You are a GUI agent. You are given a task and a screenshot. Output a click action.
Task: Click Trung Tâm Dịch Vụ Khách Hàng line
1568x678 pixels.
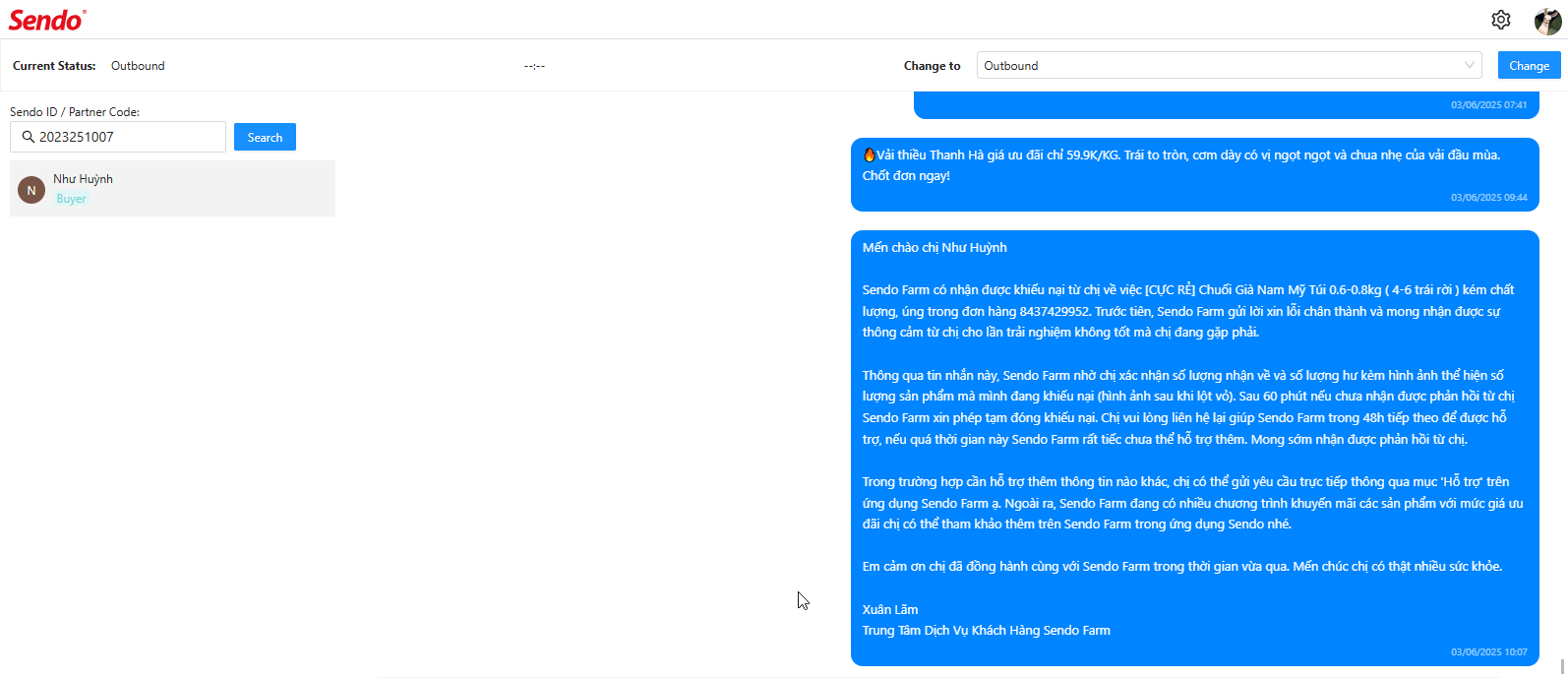[x=986, y=631]
